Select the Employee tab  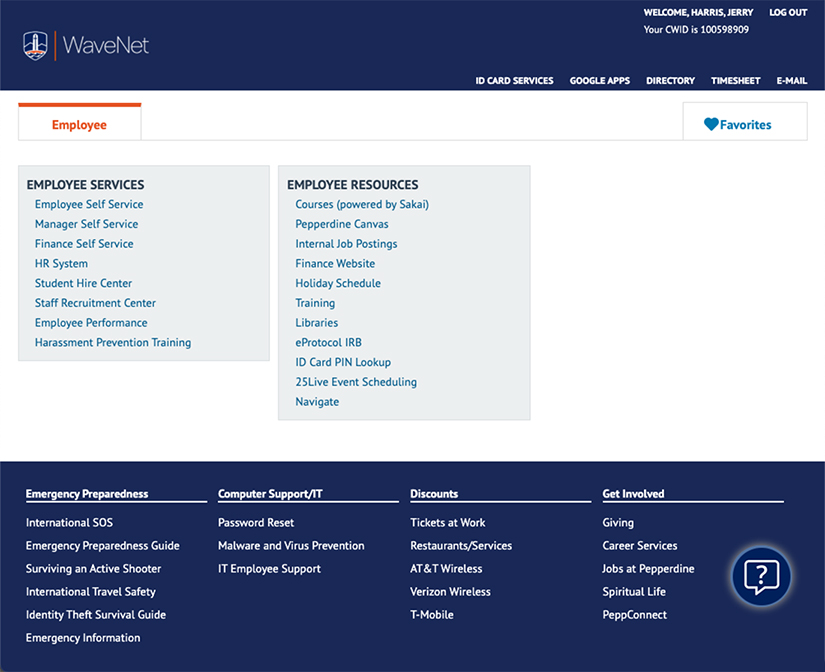[79, 125]
